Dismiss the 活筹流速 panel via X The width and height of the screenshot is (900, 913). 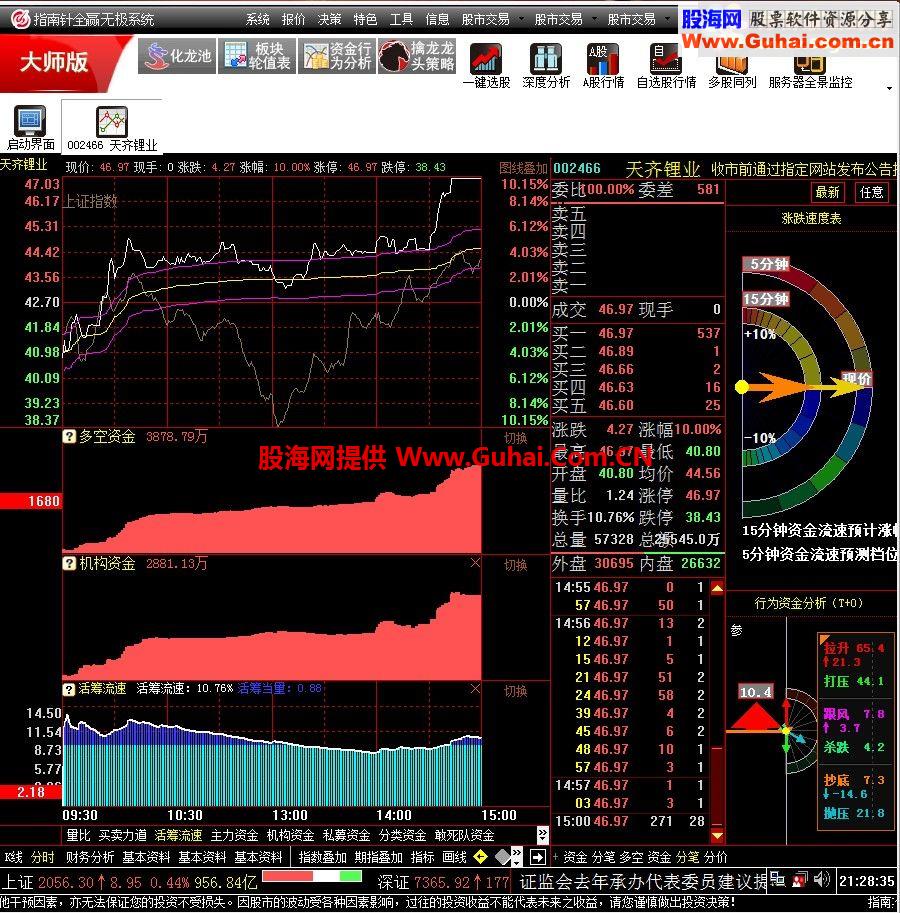(x=475, y=688)
